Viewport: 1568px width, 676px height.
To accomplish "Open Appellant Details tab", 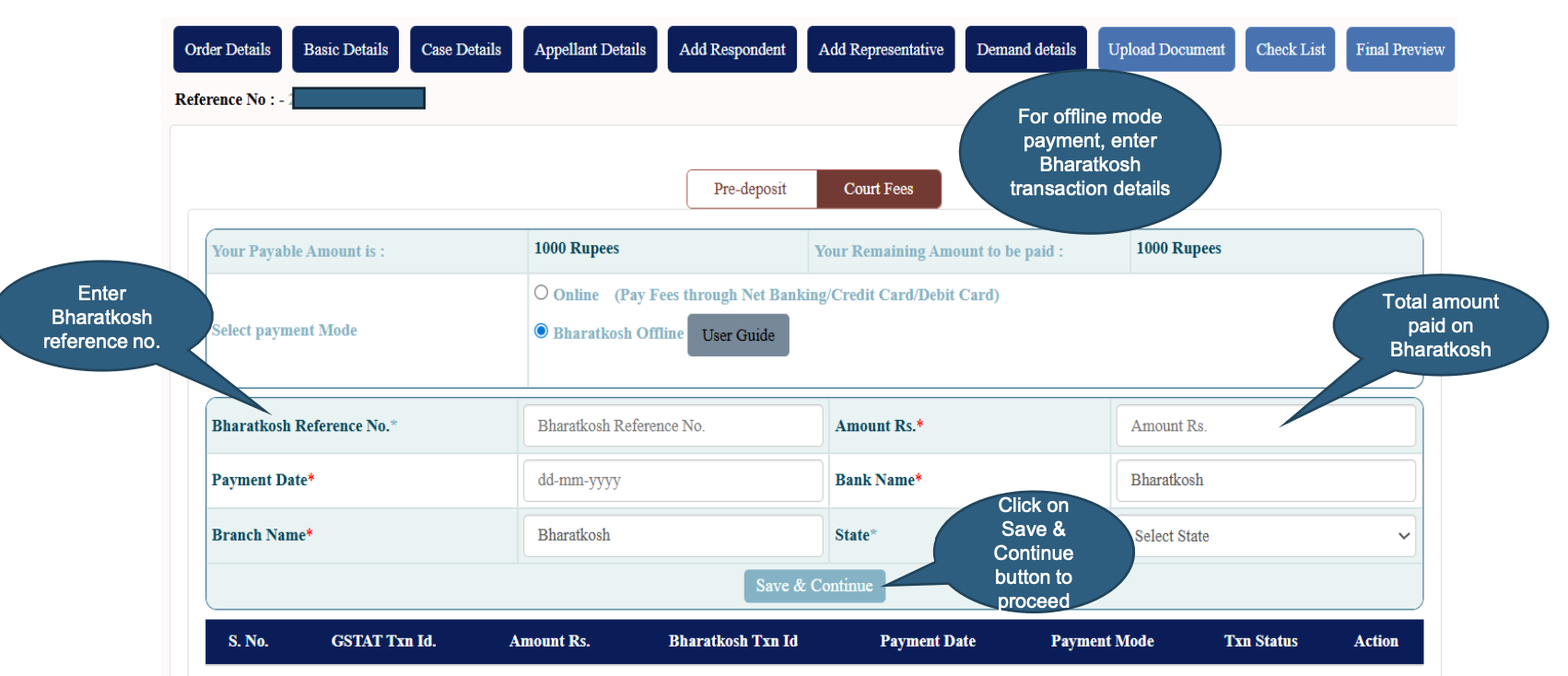I will [x=590, y=50].
